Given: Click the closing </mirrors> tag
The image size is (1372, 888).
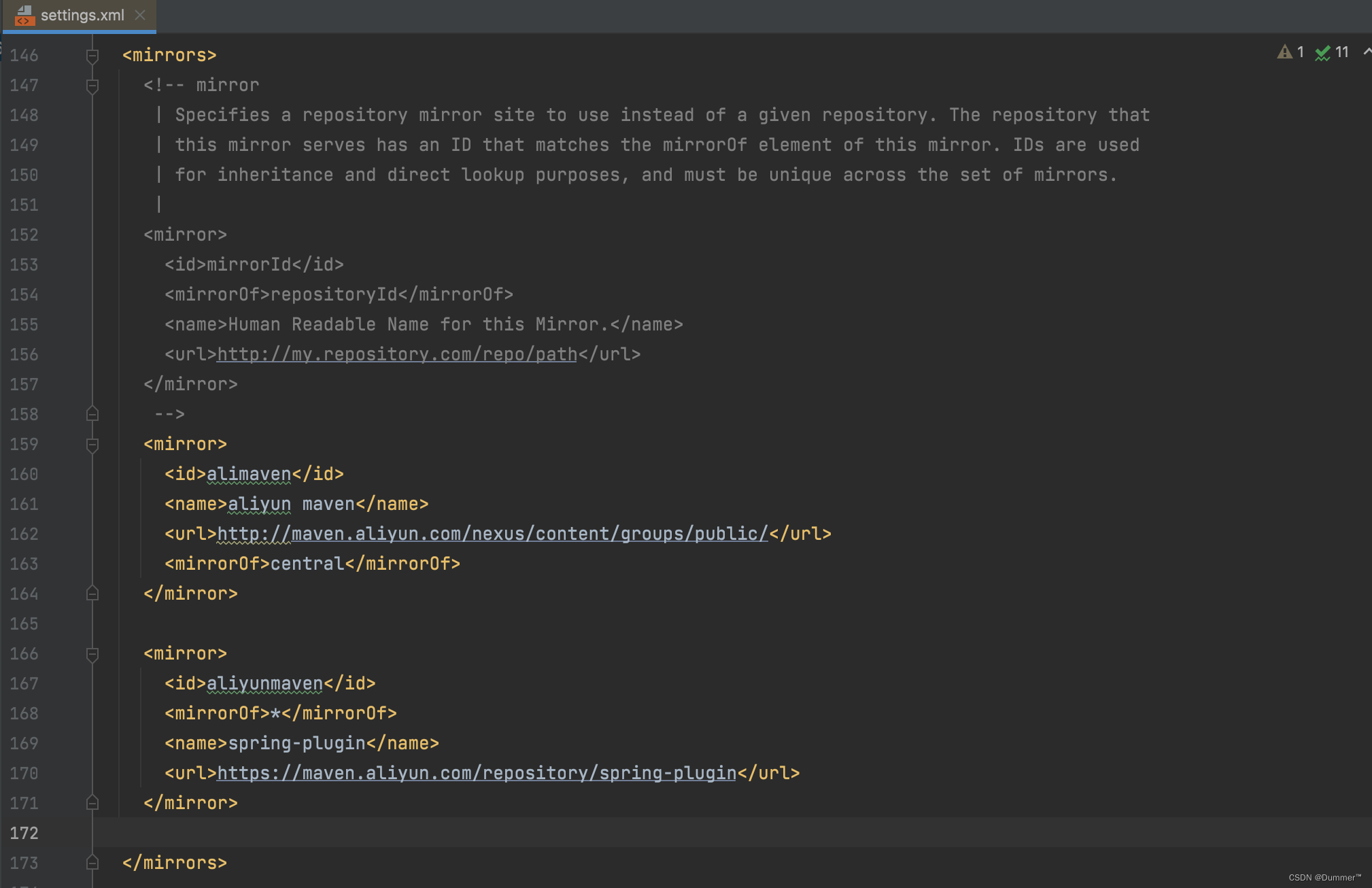Looking at the screenshot, I should pyautogui.click(x=175, y=863).
